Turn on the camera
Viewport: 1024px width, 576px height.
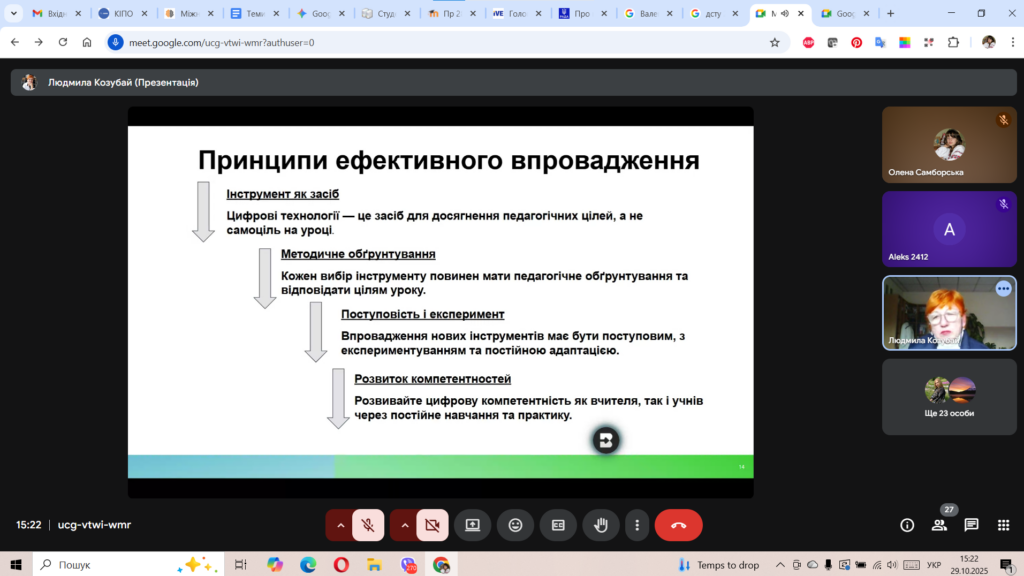click(432, 525)
